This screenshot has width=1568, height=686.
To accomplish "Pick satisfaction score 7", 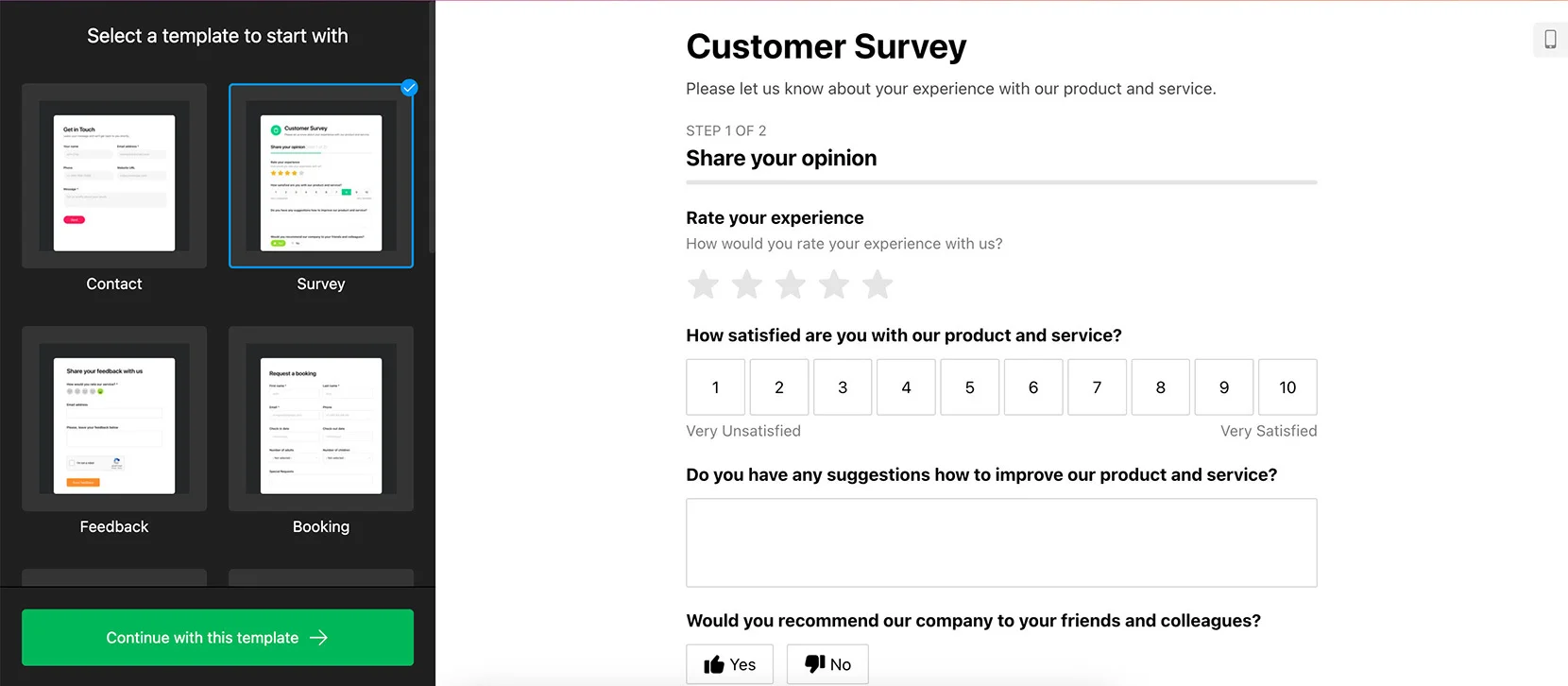I will pyautogui.click(x=1097, y=387).
